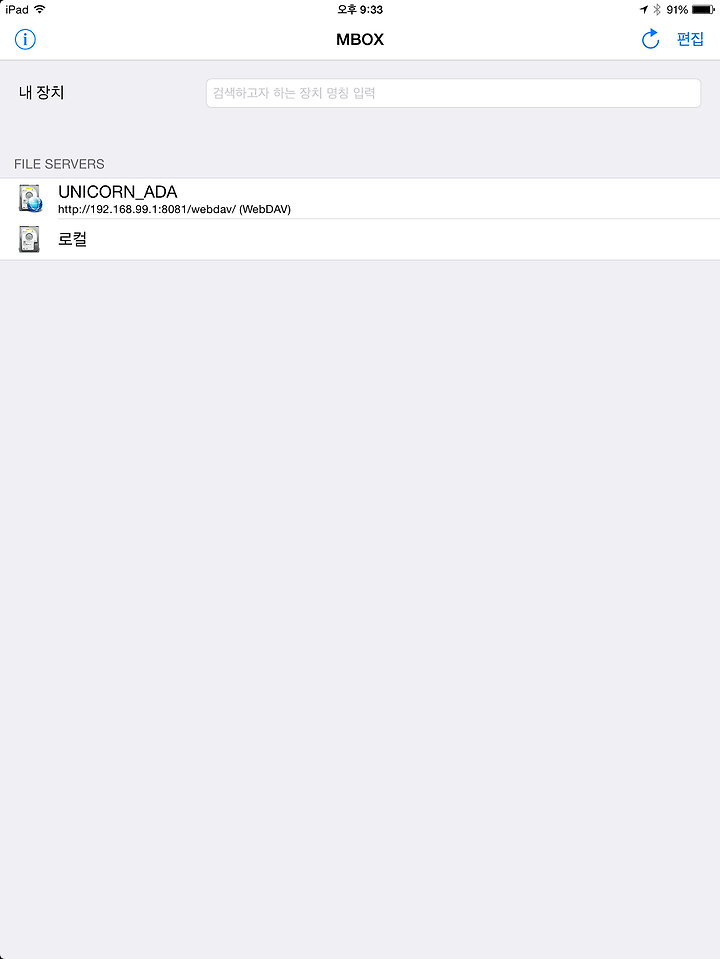
Task: Tap the Wi-Fi icon in the status bar
Action: [x=40, y=9]
